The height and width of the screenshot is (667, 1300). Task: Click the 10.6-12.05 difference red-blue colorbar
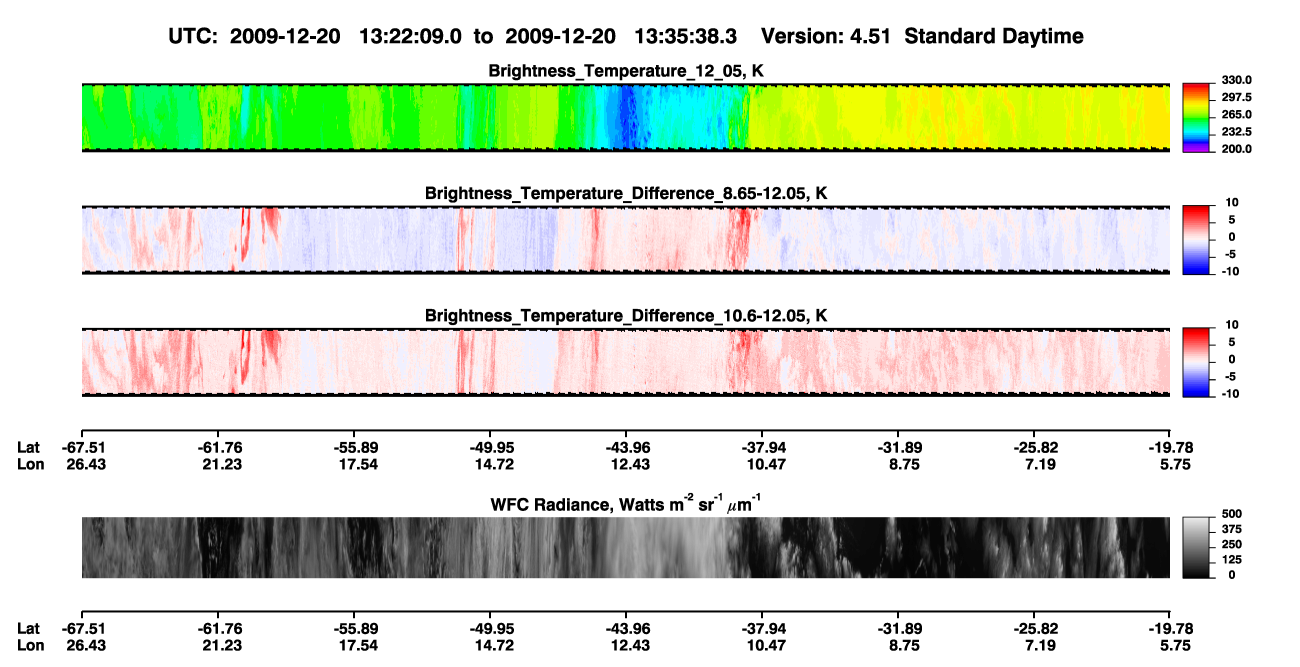[1196, 362]
